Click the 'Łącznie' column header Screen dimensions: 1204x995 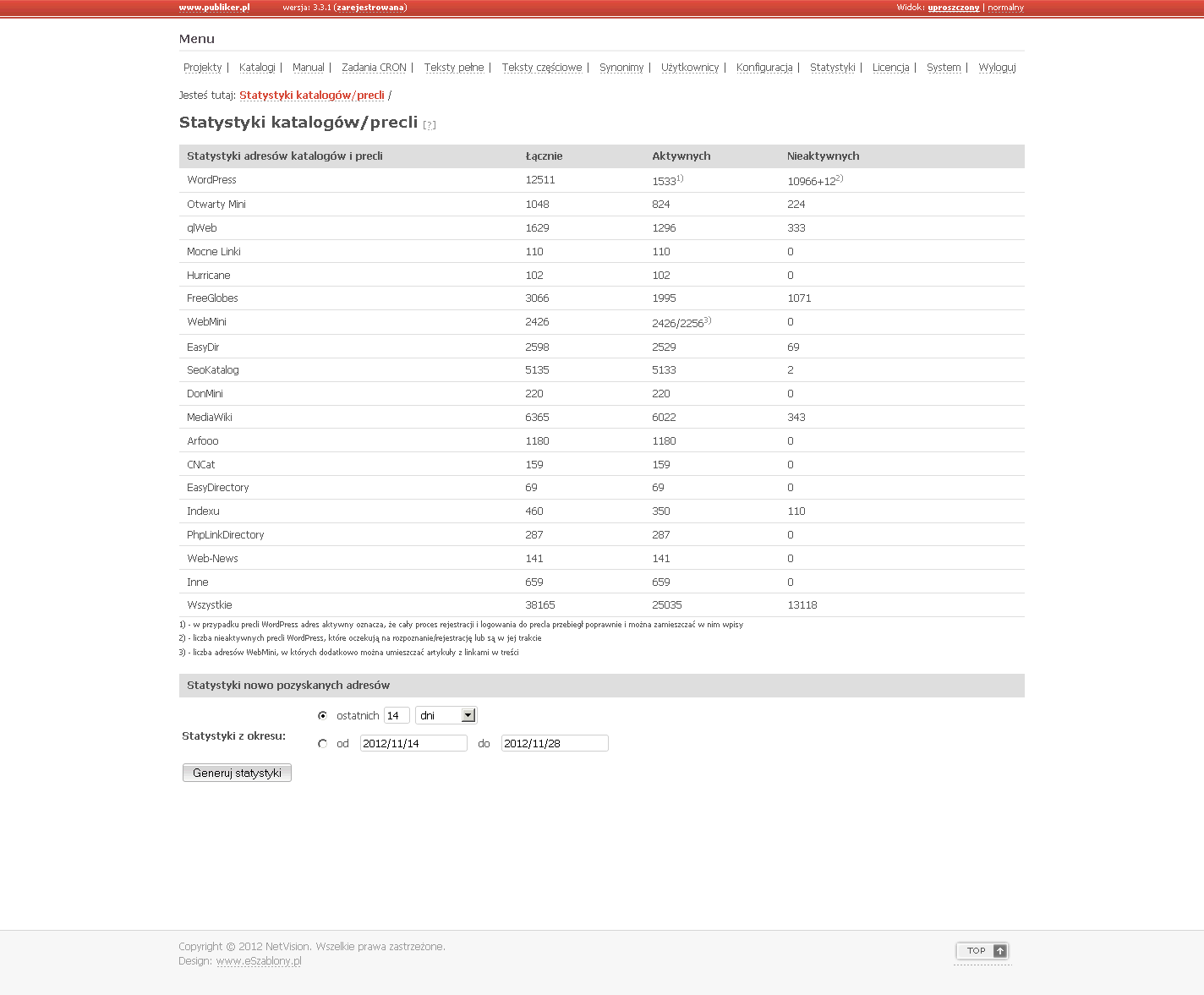coord(544,156)
